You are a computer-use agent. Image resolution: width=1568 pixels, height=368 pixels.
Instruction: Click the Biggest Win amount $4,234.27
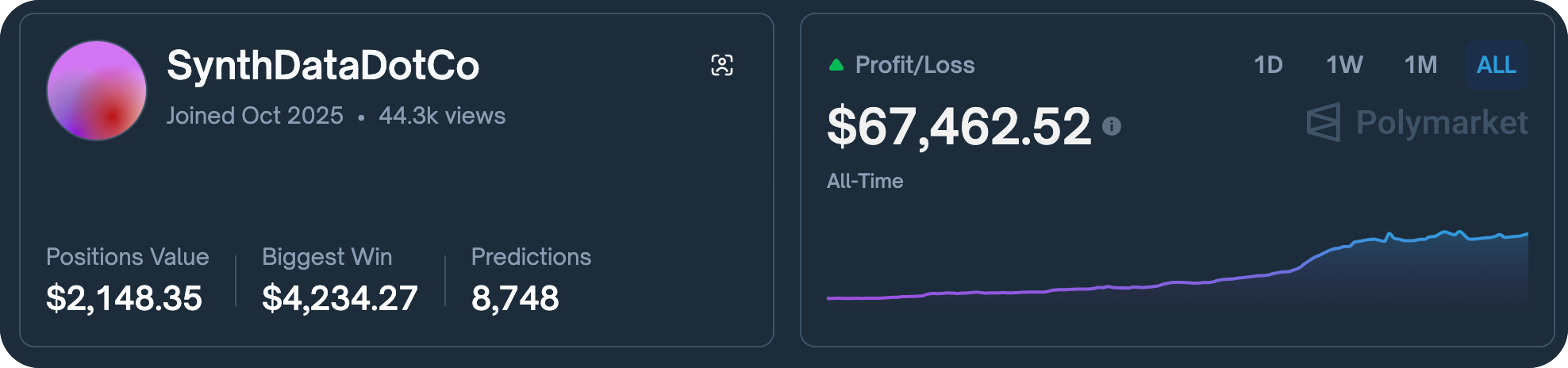coord(340,298)
